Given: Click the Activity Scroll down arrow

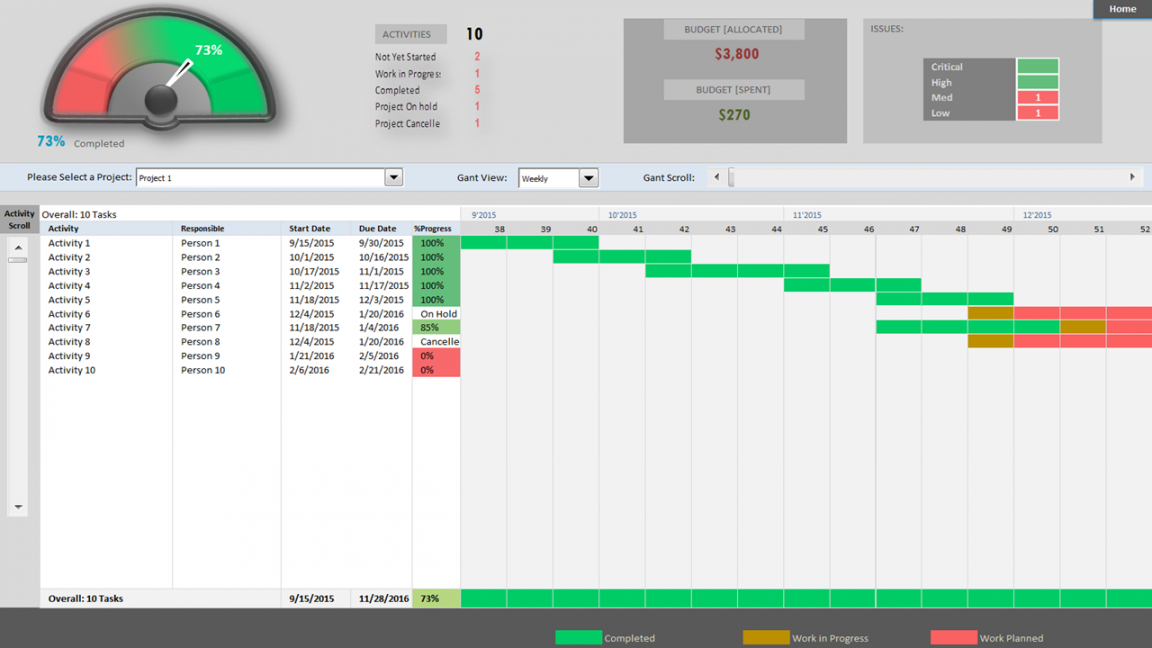Looking at the screenshot, I should (x=18, y=507).
